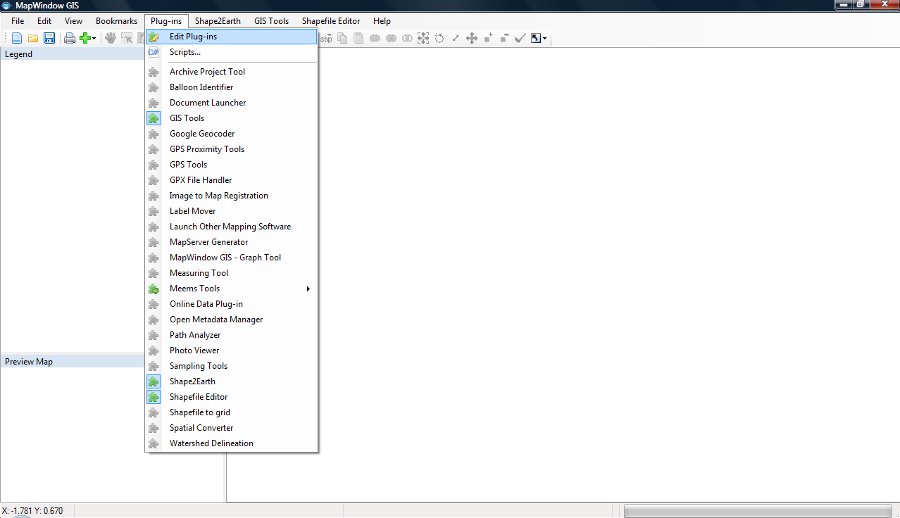
Task: Disable the active GIS Tools plug-in
Action: pos(231,118)
